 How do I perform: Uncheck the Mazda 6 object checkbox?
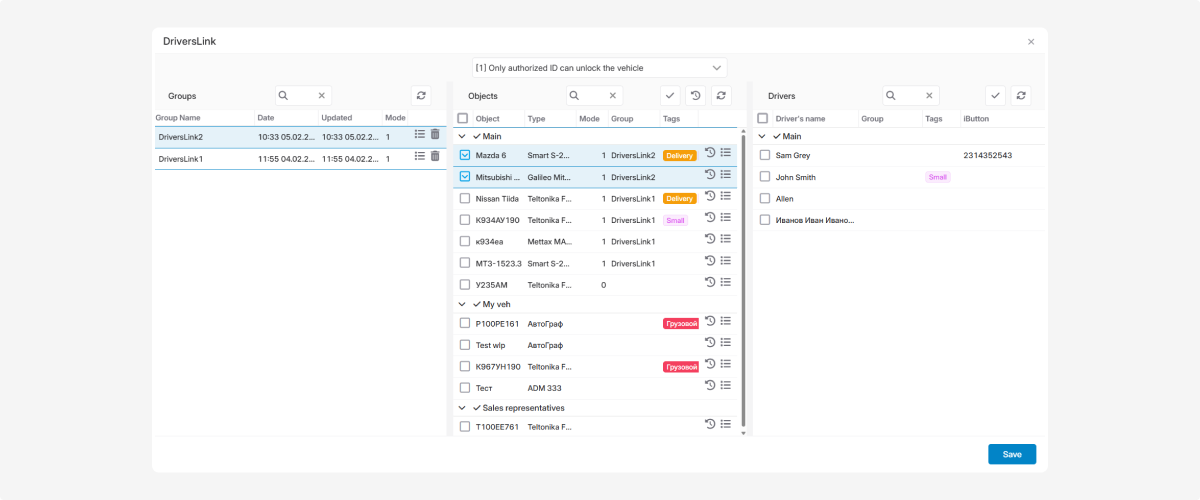pyautogui.click(x=464, y=155)
